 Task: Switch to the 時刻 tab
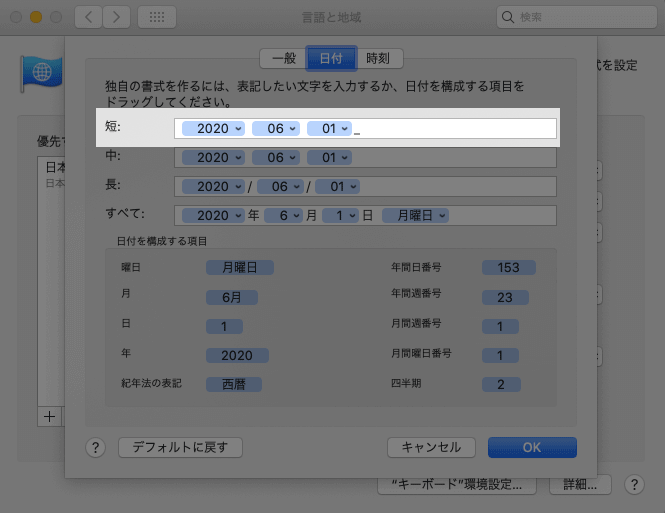tap(379, 58)
